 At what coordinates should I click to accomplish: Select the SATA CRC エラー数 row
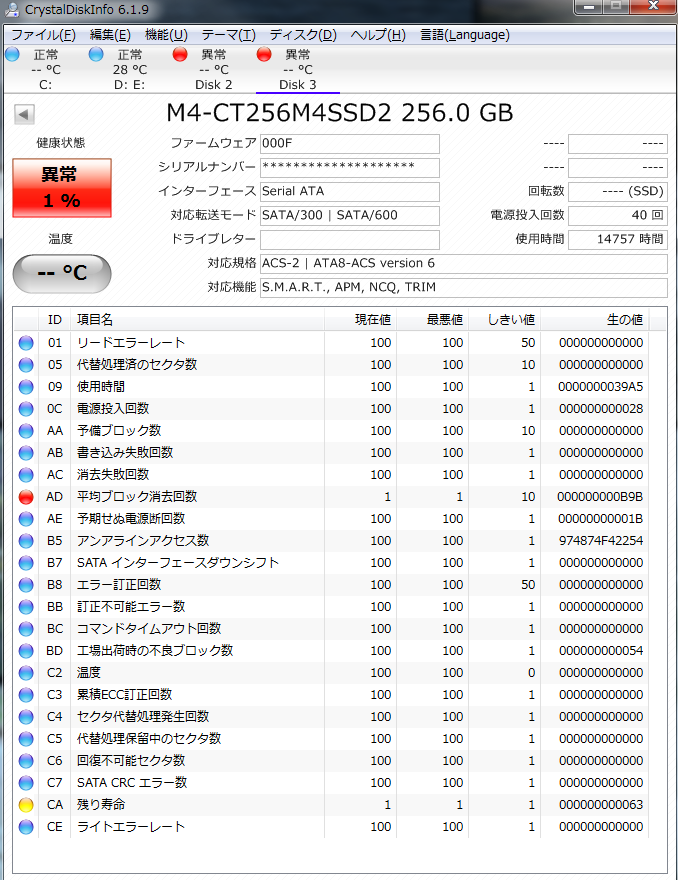[x=331, y=783]
